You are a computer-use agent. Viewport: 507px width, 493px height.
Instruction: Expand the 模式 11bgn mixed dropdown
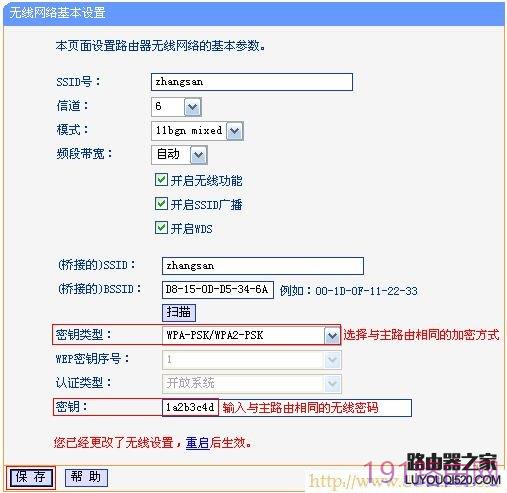(x=235, y=131)
